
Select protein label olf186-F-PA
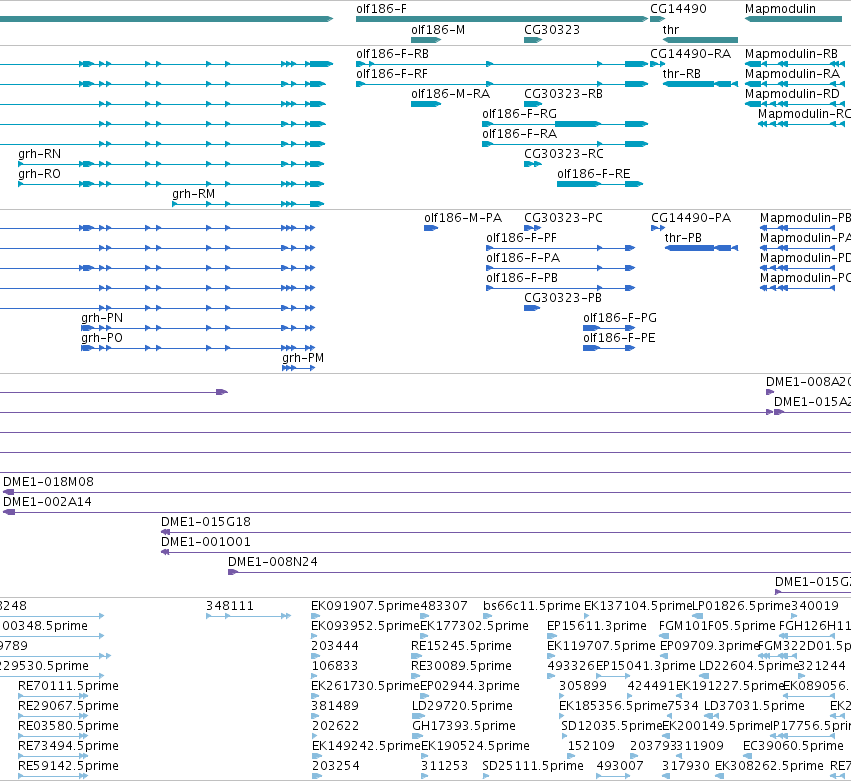point(523,258)
